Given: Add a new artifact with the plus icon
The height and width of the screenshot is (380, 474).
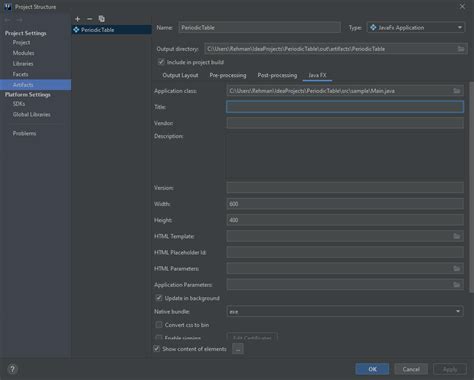Looking at the screenshot, I should click(x=77, y=19).
